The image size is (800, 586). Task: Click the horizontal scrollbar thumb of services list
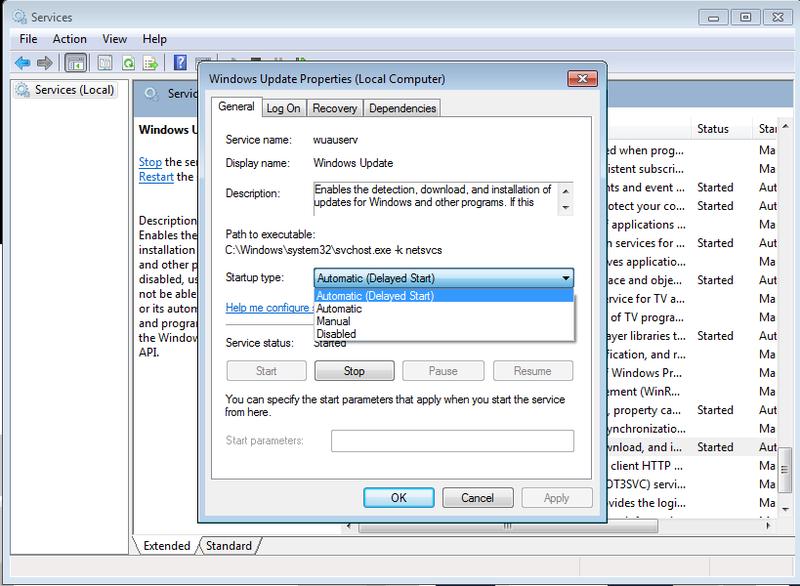click(508, 526)
